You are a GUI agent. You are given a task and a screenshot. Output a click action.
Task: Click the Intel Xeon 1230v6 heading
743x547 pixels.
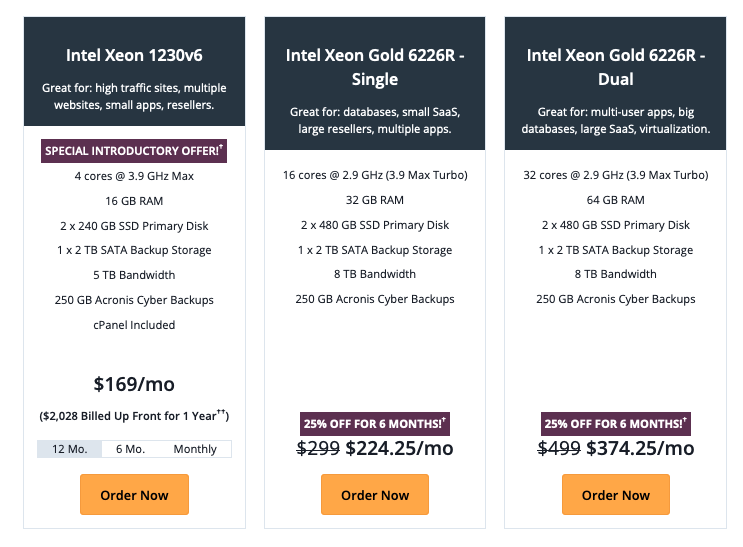134,55
